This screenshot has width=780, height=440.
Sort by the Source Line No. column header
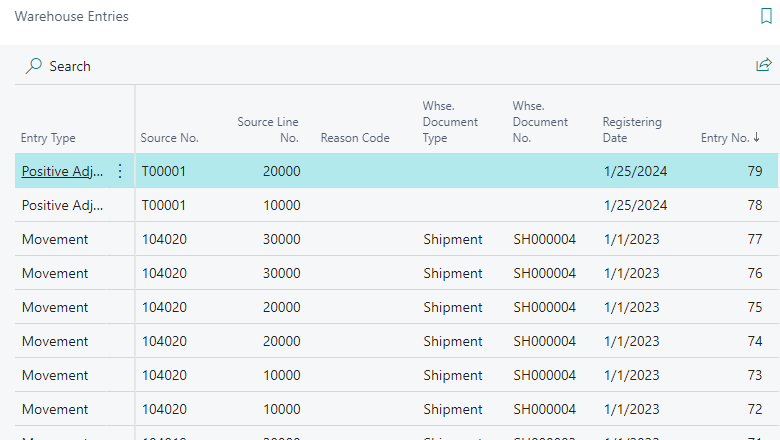click(x=268, y=130)
